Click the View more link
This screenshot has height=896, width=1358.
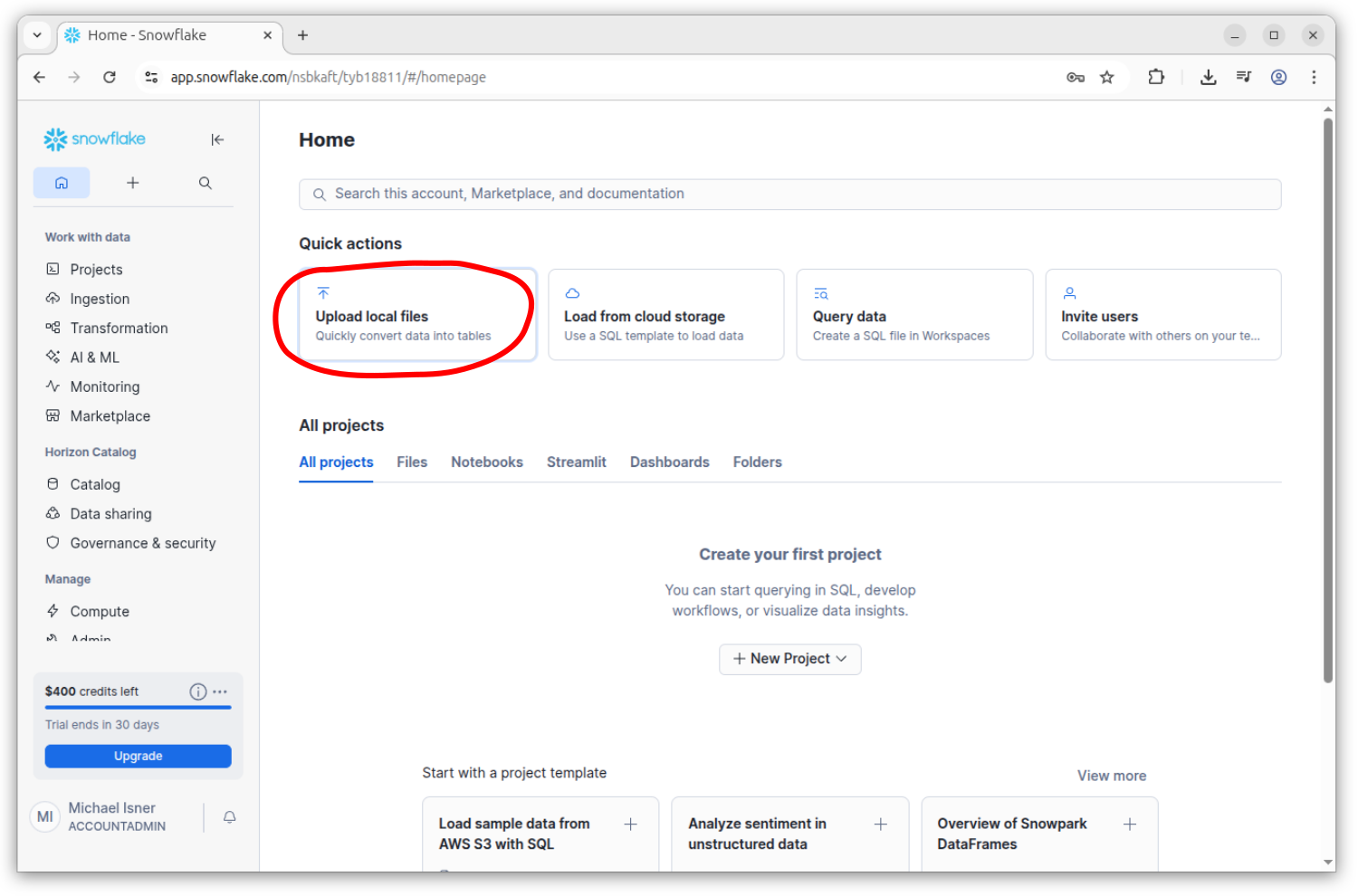point(1111,776)
